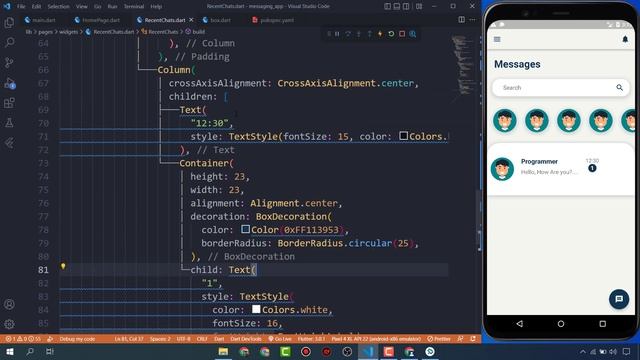Toggle the primary sidebar layout button

pyautogui.click(x=387, y=6)
